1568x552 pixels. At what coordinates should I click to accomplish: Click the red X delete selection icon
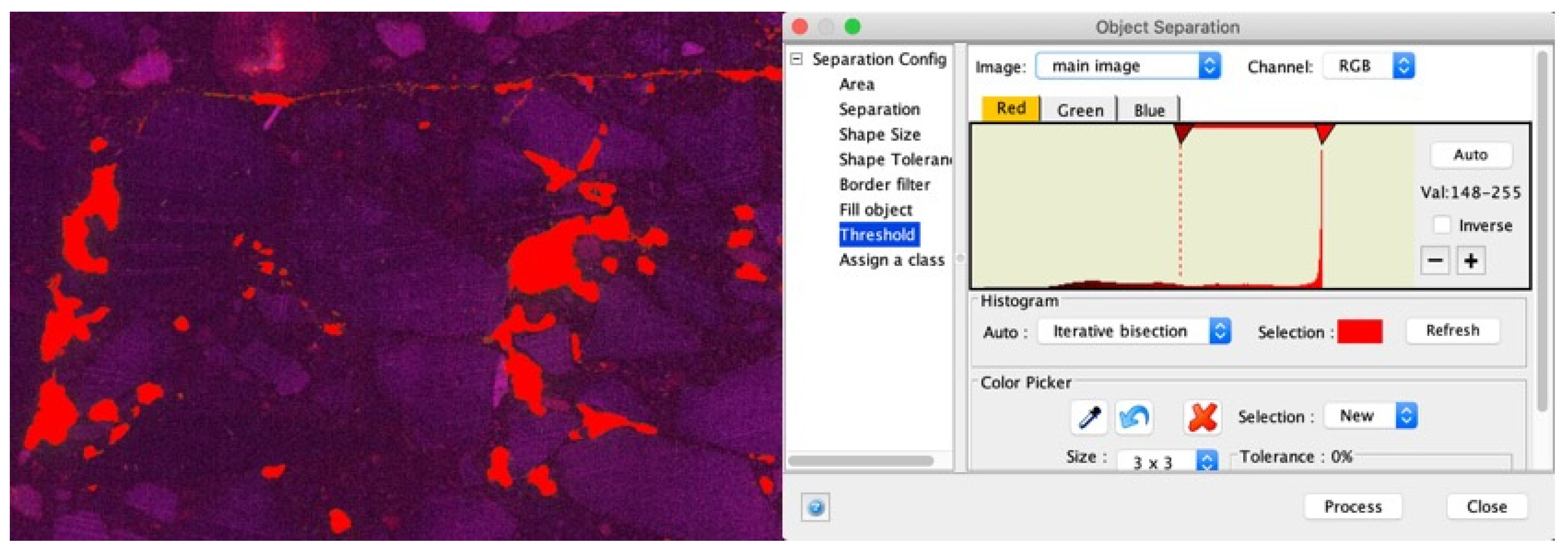click(1202, 418)
